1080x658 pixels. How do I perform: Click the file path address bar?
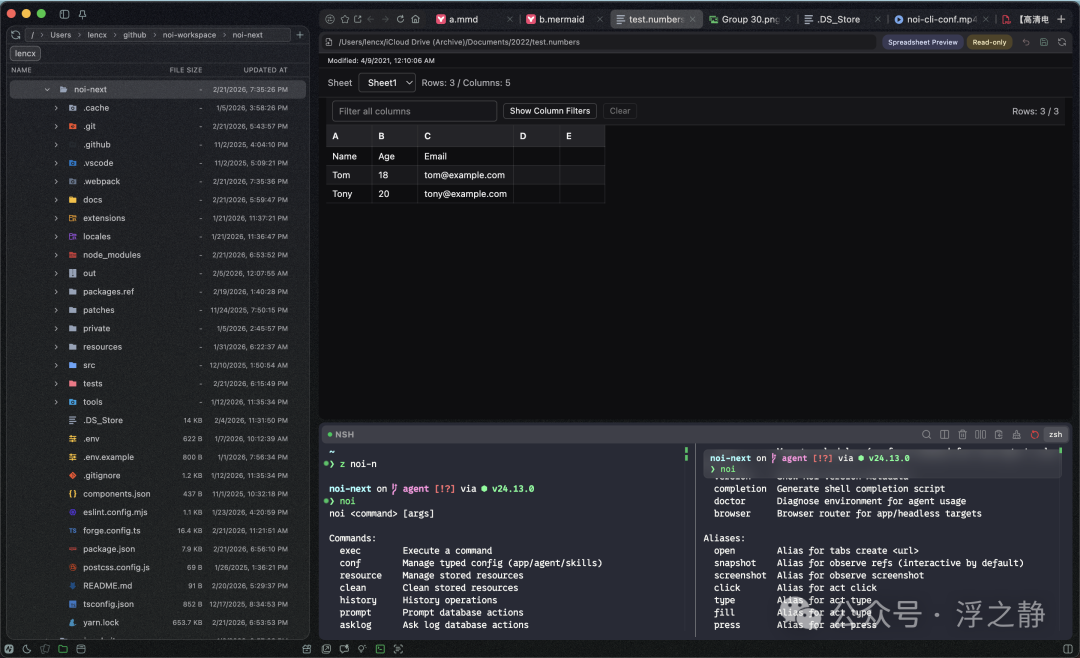pyautogui.click(x=599, y=42)
